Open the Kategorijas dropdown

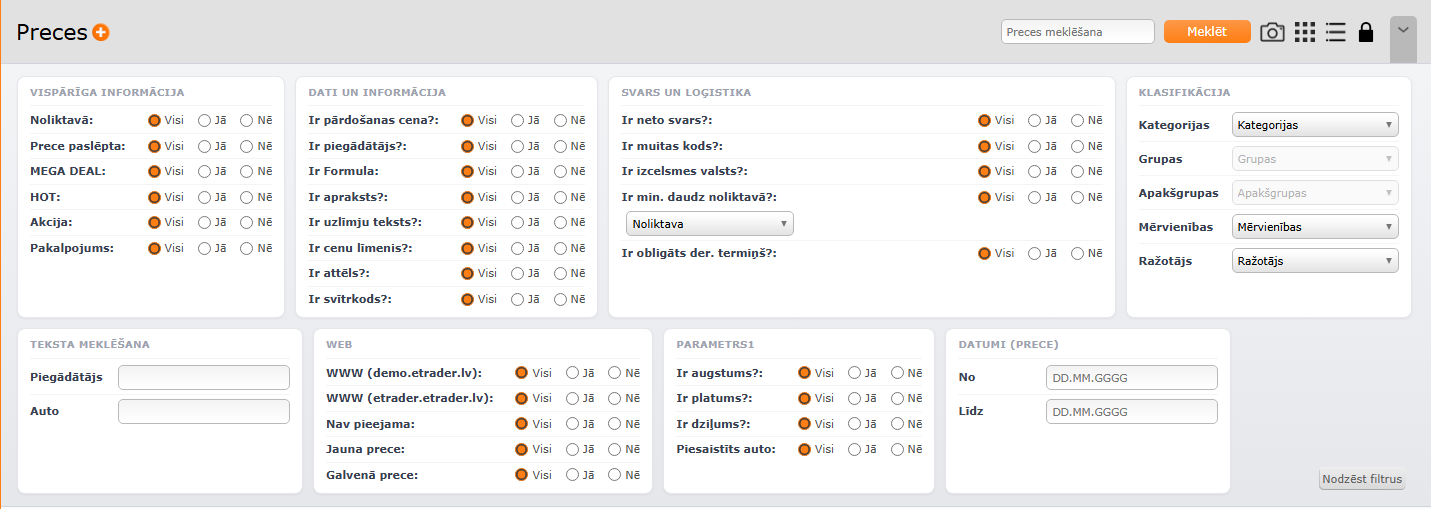[x=1315, y=125]
